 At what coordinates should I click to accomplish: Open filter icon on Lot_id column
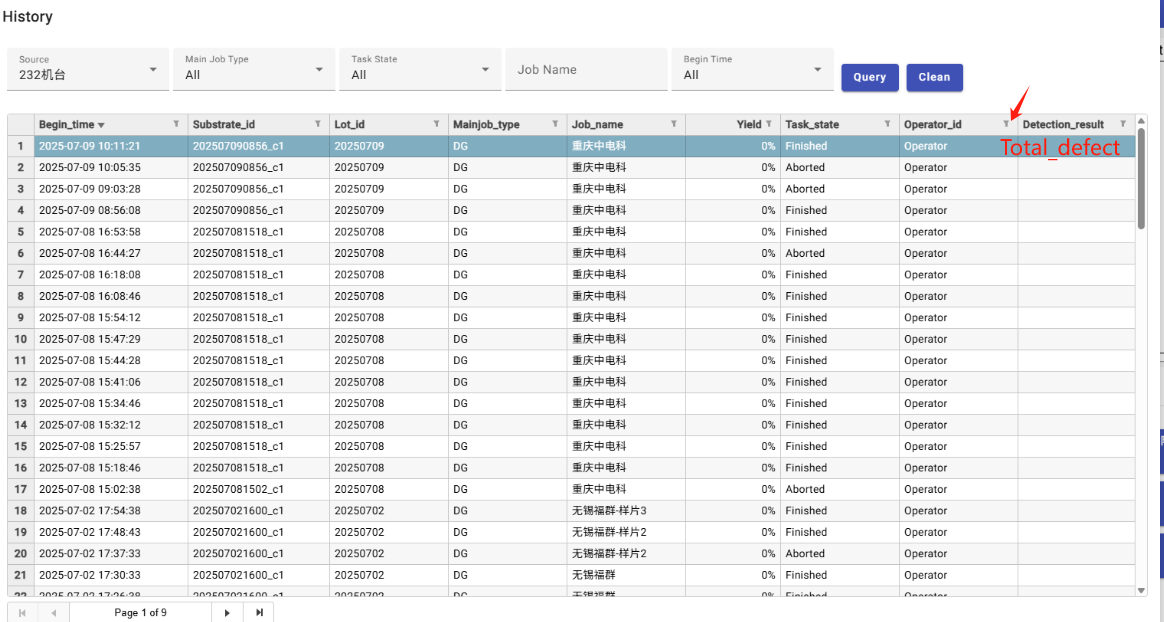coord(436,124)
